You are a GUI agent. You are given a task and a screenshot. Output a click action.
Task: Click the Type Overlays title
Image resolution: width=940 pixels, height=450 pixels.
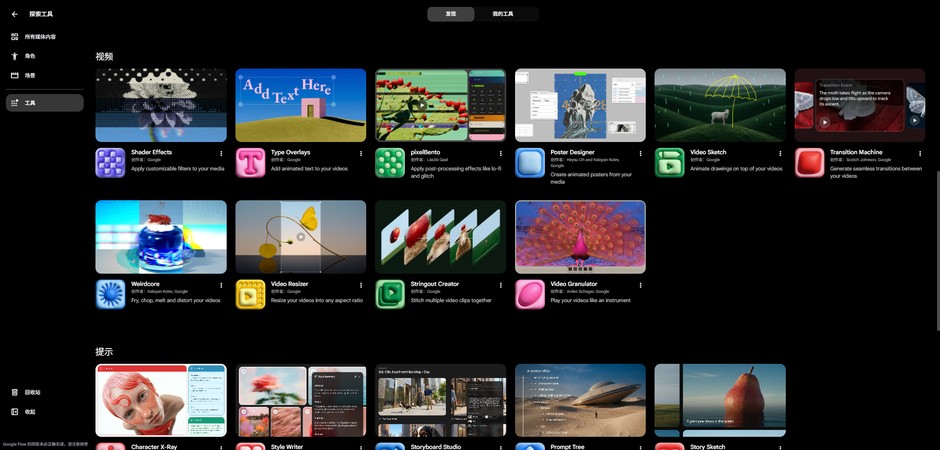(x=291, y=152)
